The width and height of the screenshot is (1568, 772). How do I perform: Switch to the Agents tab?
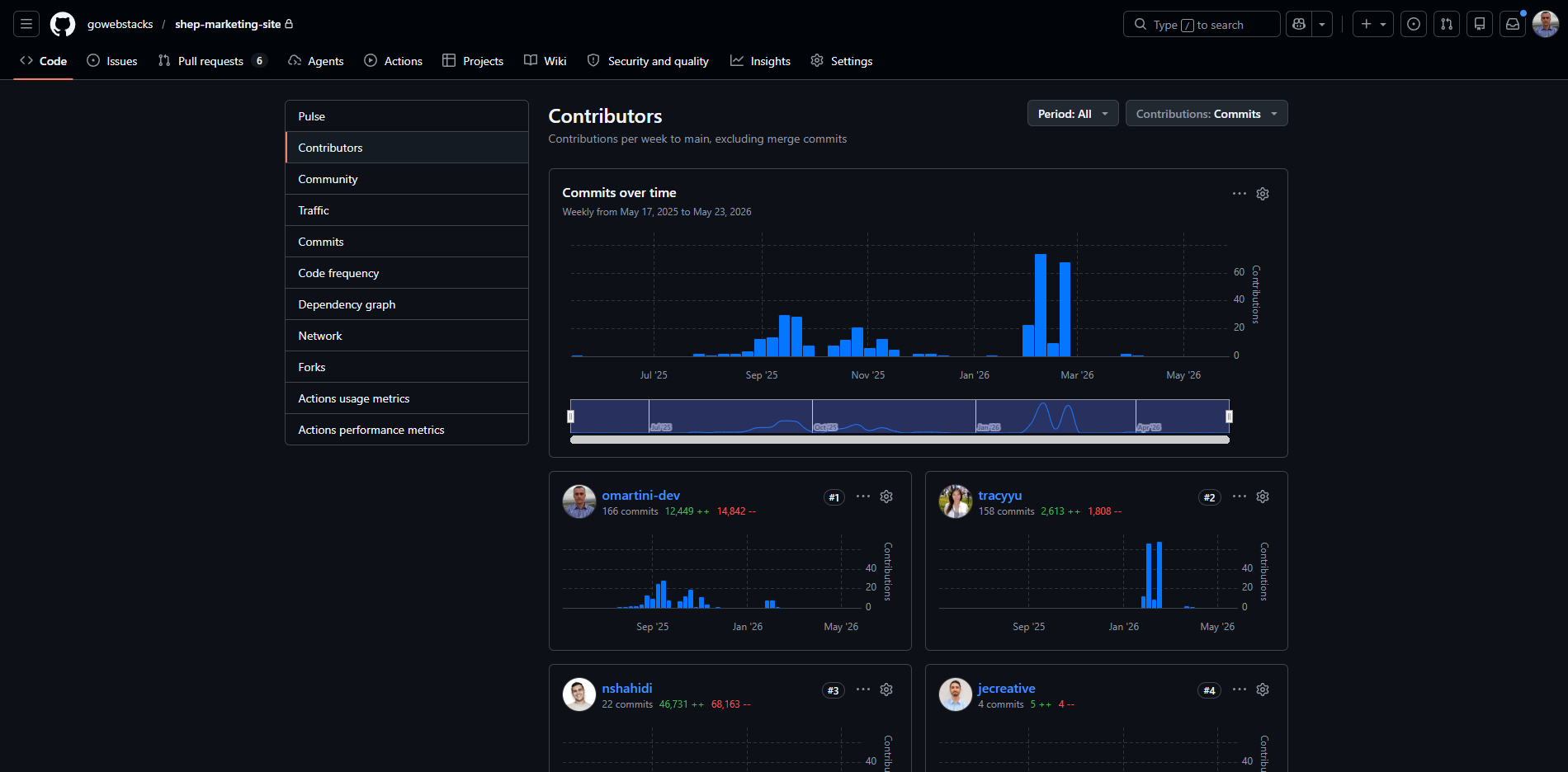pyautogui.click(x=316, y=61)
